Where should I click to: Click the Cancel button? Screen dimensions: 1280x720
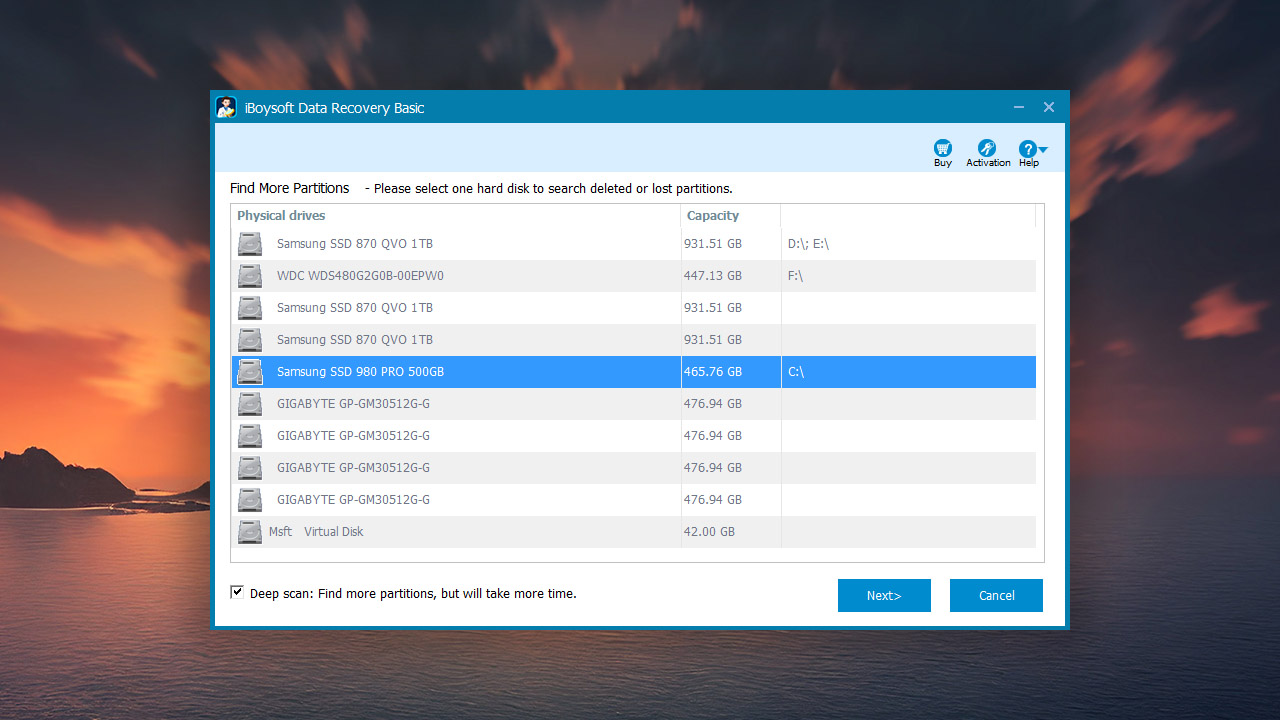996,595
